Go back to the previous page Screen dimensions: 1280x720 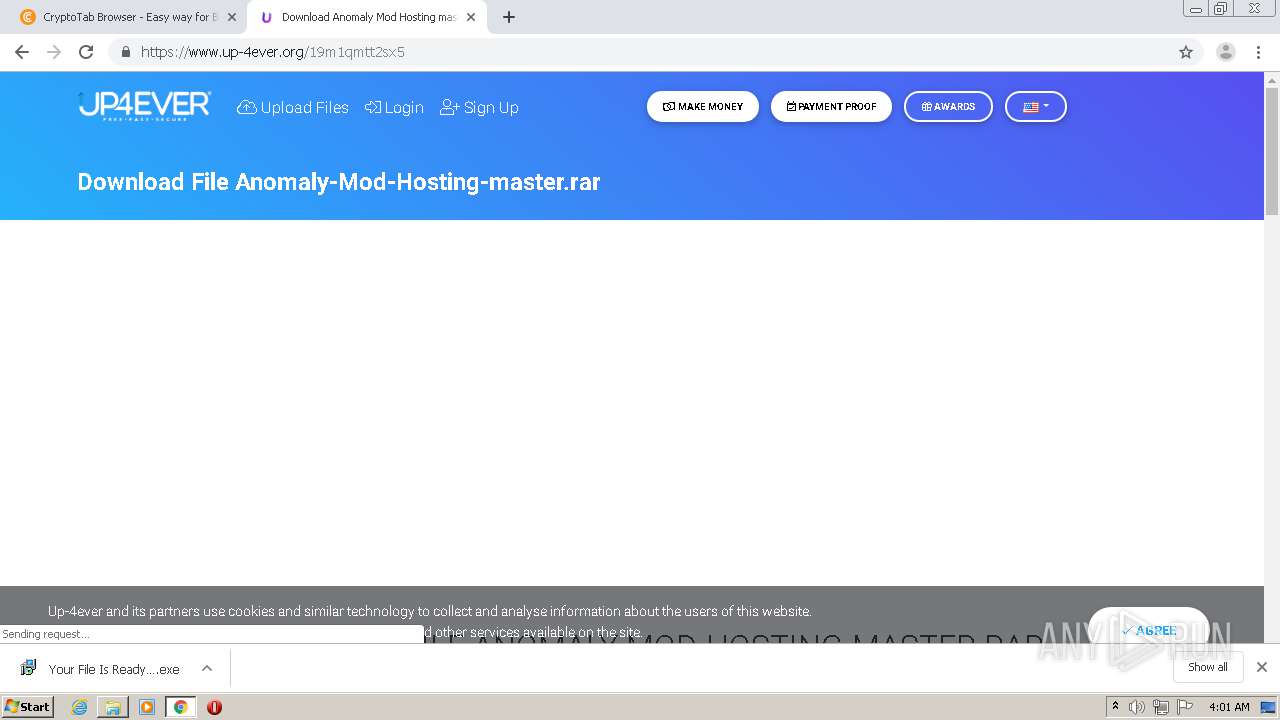click(22, 52)
